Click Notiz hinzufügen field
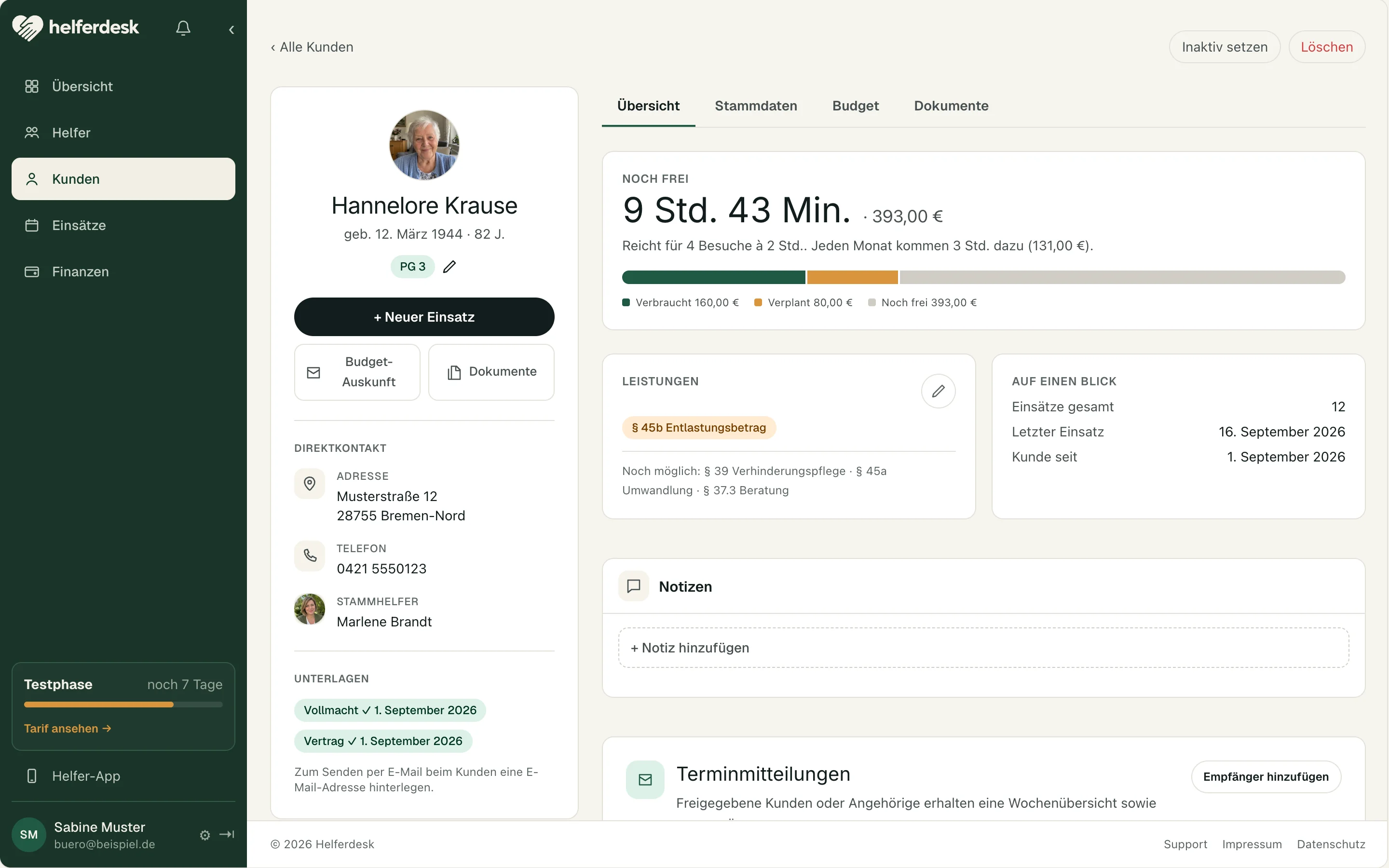The width and height of the screenshot is (1389, 868). [x=983, y=648]
